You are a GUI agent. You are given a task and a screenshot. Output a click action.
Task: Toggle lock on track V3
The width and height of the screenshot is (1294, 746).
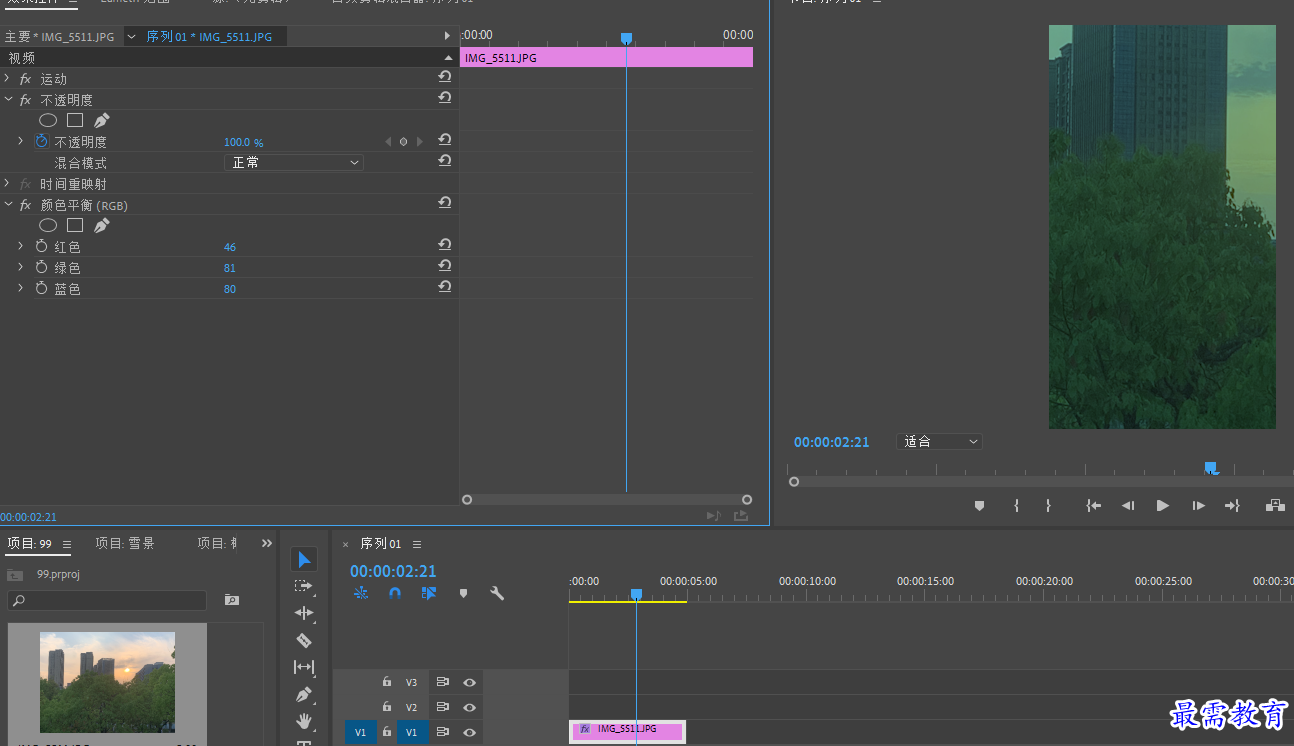point(387,682)
